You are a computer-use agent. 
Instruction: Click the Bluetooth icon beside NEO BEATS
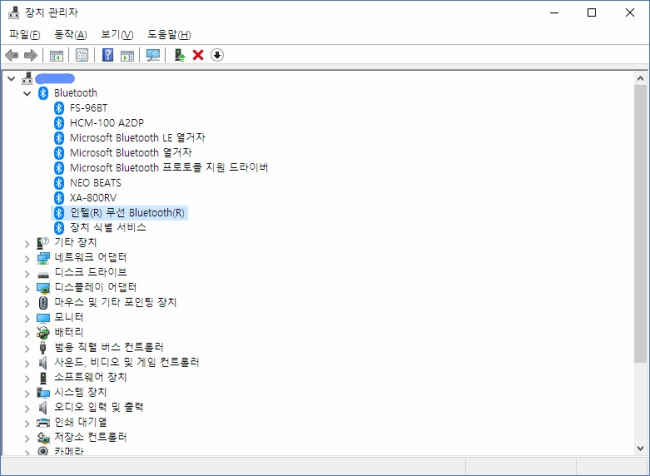click(x=59, y=183)
